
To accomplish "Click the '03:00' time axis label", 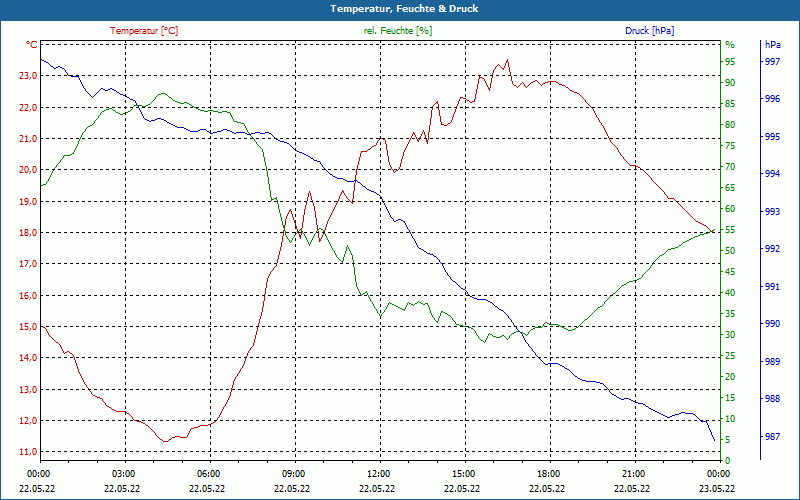I will point(122,473).
